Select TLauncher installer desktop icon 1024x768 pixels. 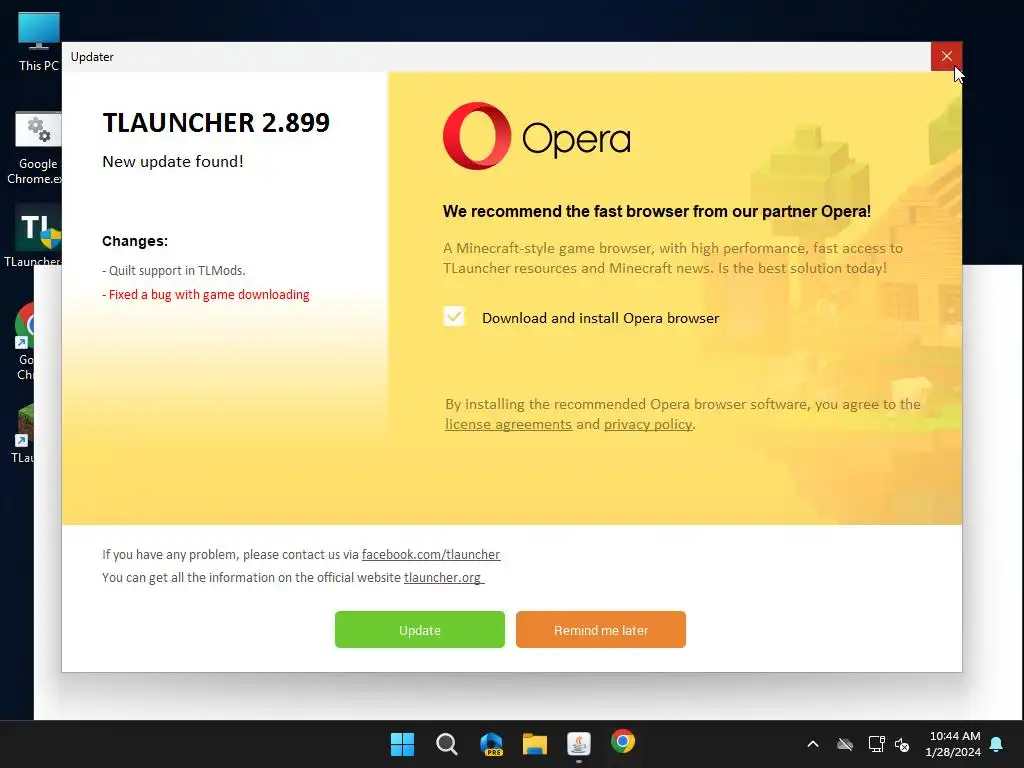tap(34, 236)
